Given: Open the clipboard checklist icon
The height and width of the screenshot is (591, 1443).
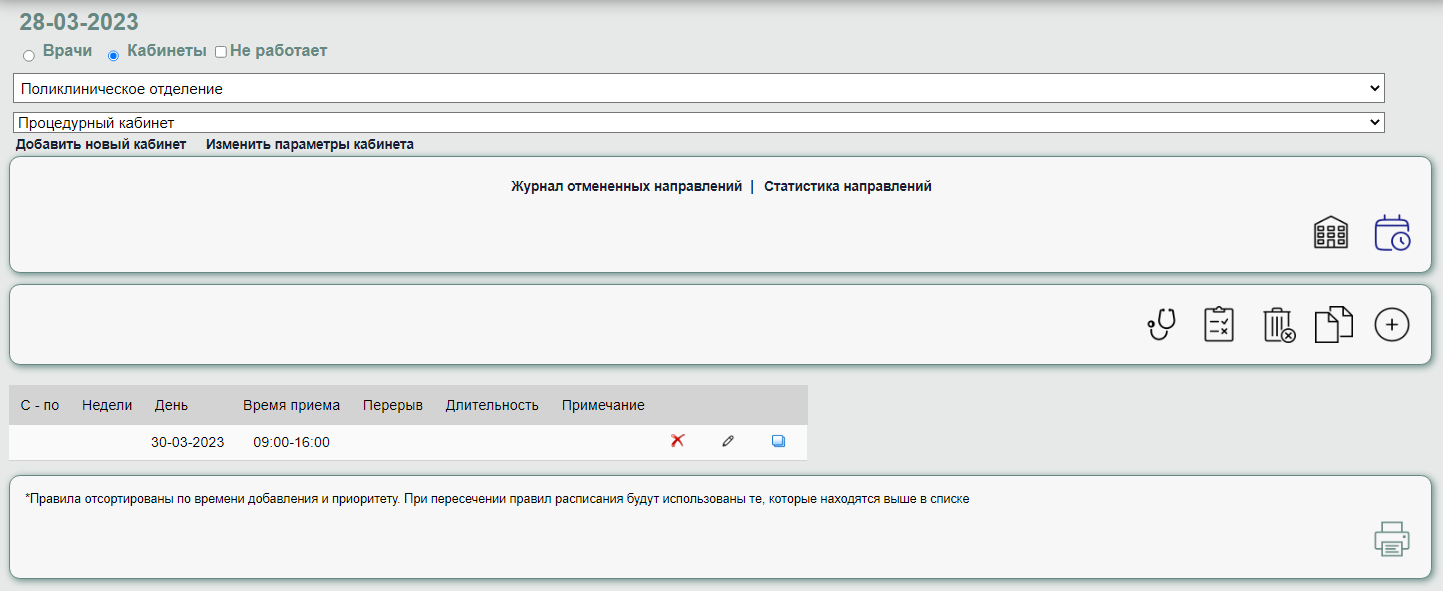Looking at the screenshot, I should pos(1219,325).
